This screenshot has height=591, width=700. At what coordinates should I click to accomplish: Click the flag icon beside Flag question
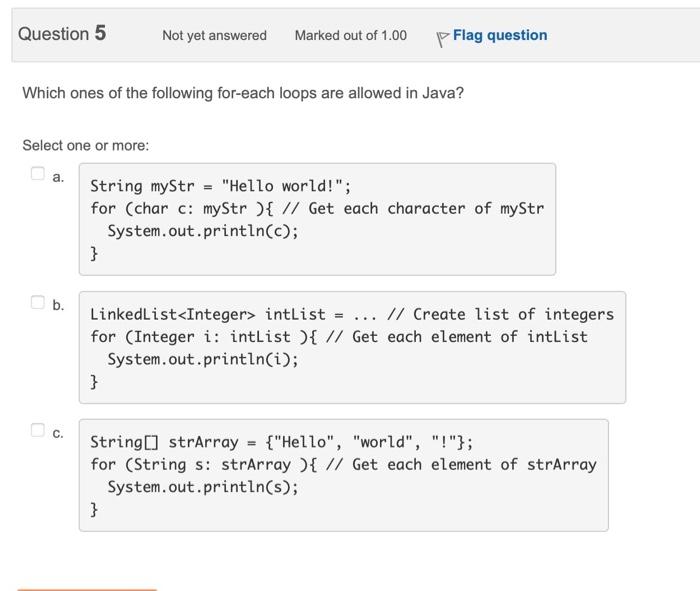[442, 39]
